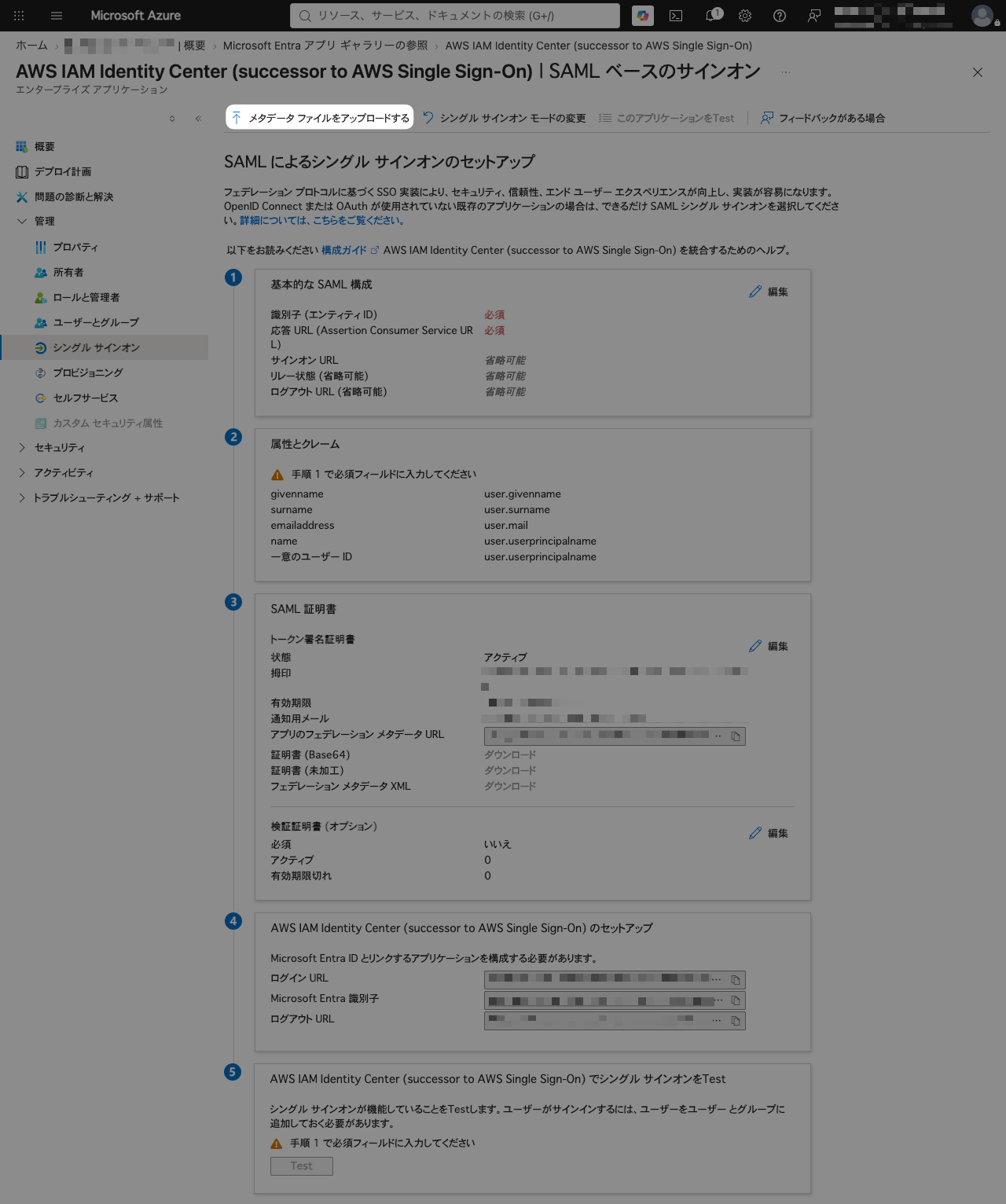
Task: Open the 詳細については、こちらをご覧ください link
Action: (322, 220)
